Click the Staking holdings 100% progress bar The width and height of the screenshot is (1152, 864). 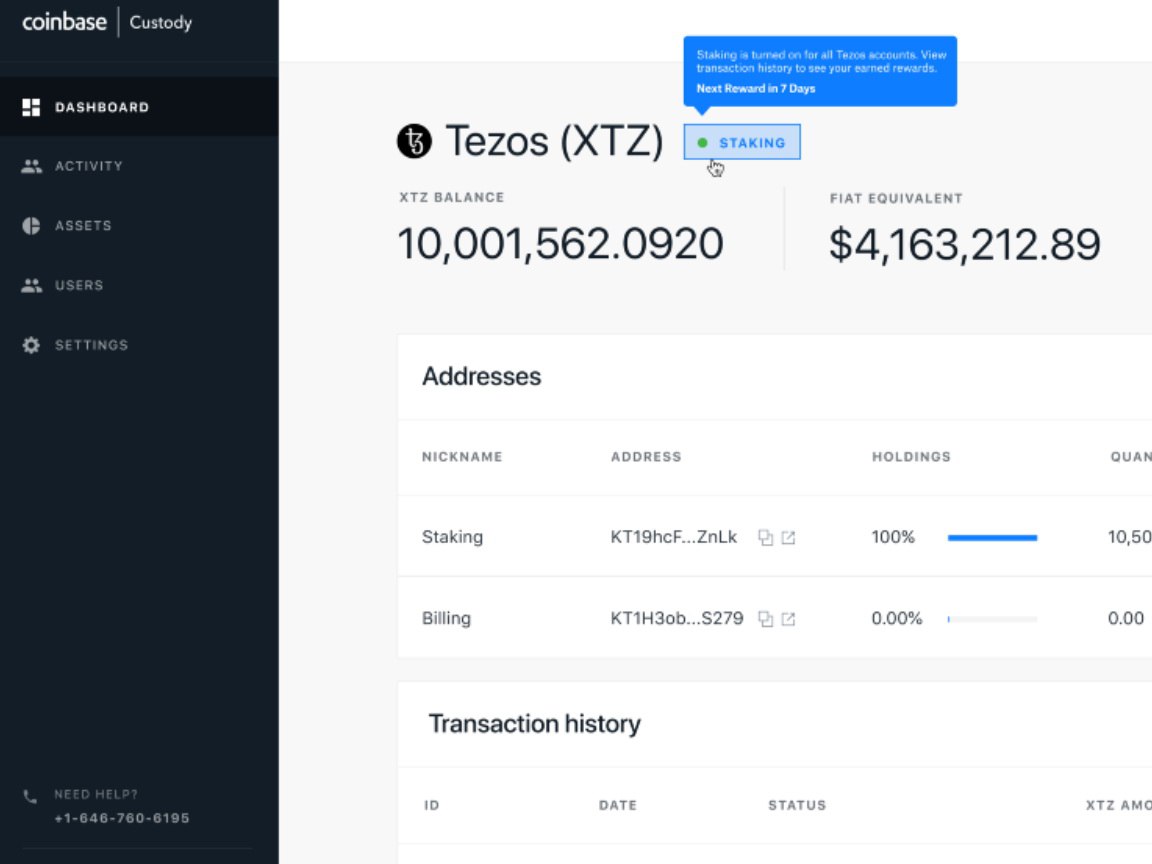993,538
